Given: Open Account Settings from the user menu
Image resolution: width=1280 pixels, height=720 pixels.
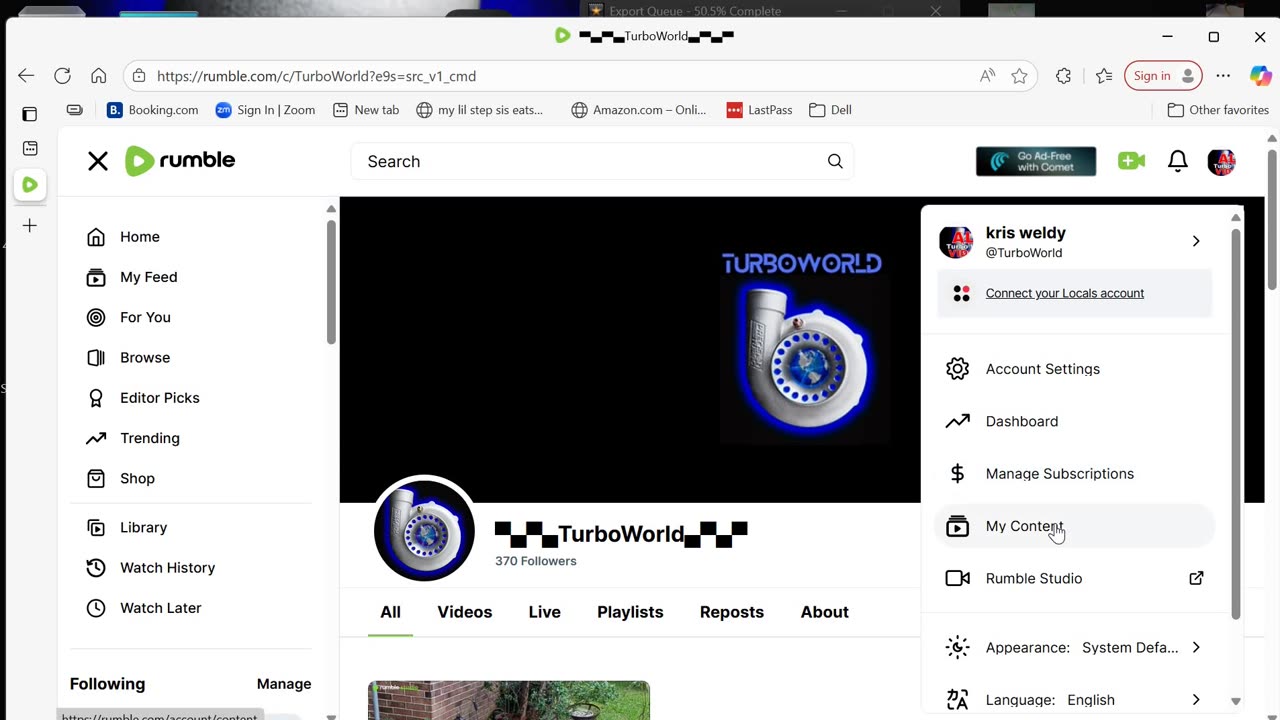Looking at the screenshot, I should 1075,369.
